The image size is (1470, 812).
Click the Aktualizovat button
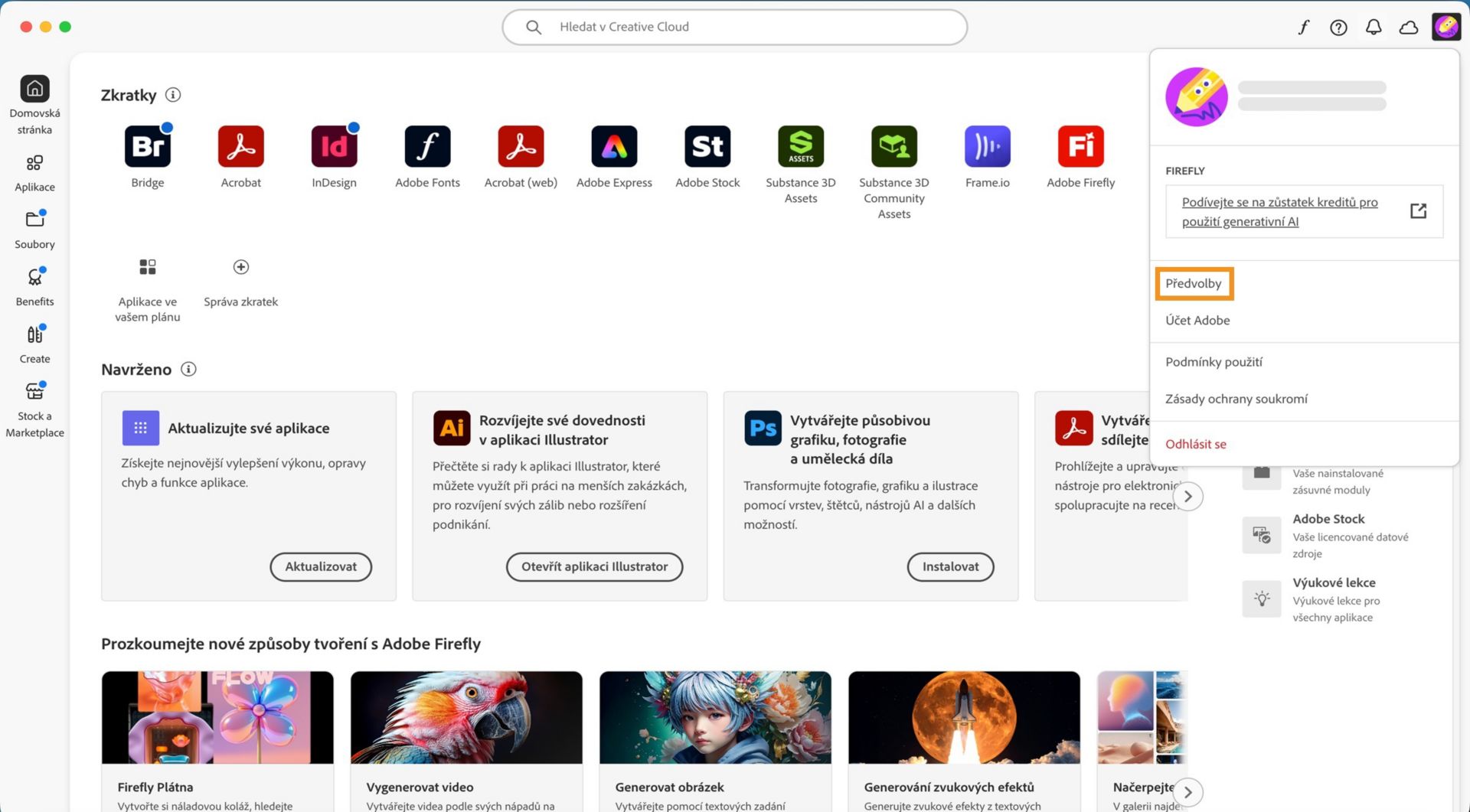point(320,566)
